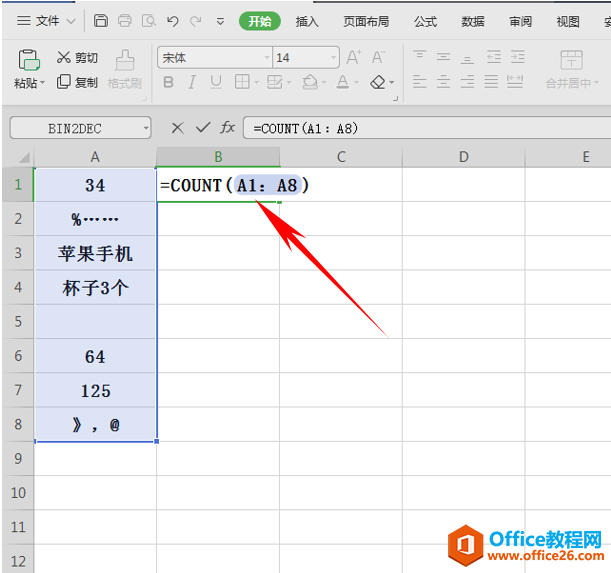Click 合并居中 merge and center
This screenshot has height=573, width=611.
point(571,69)
